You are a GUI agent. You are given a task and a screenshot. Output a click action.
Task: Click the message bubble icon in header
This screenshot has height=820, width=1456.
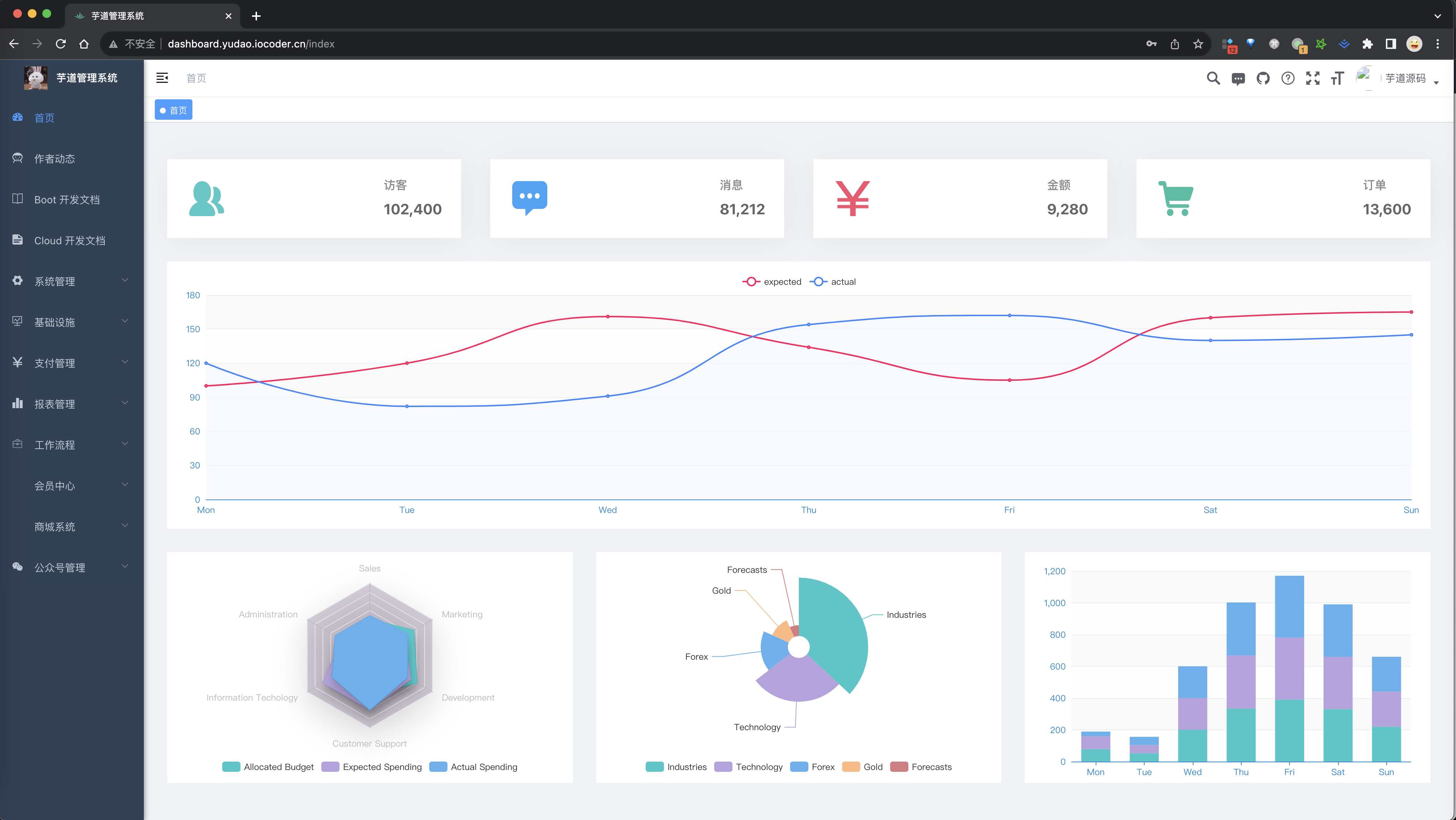1238,78
